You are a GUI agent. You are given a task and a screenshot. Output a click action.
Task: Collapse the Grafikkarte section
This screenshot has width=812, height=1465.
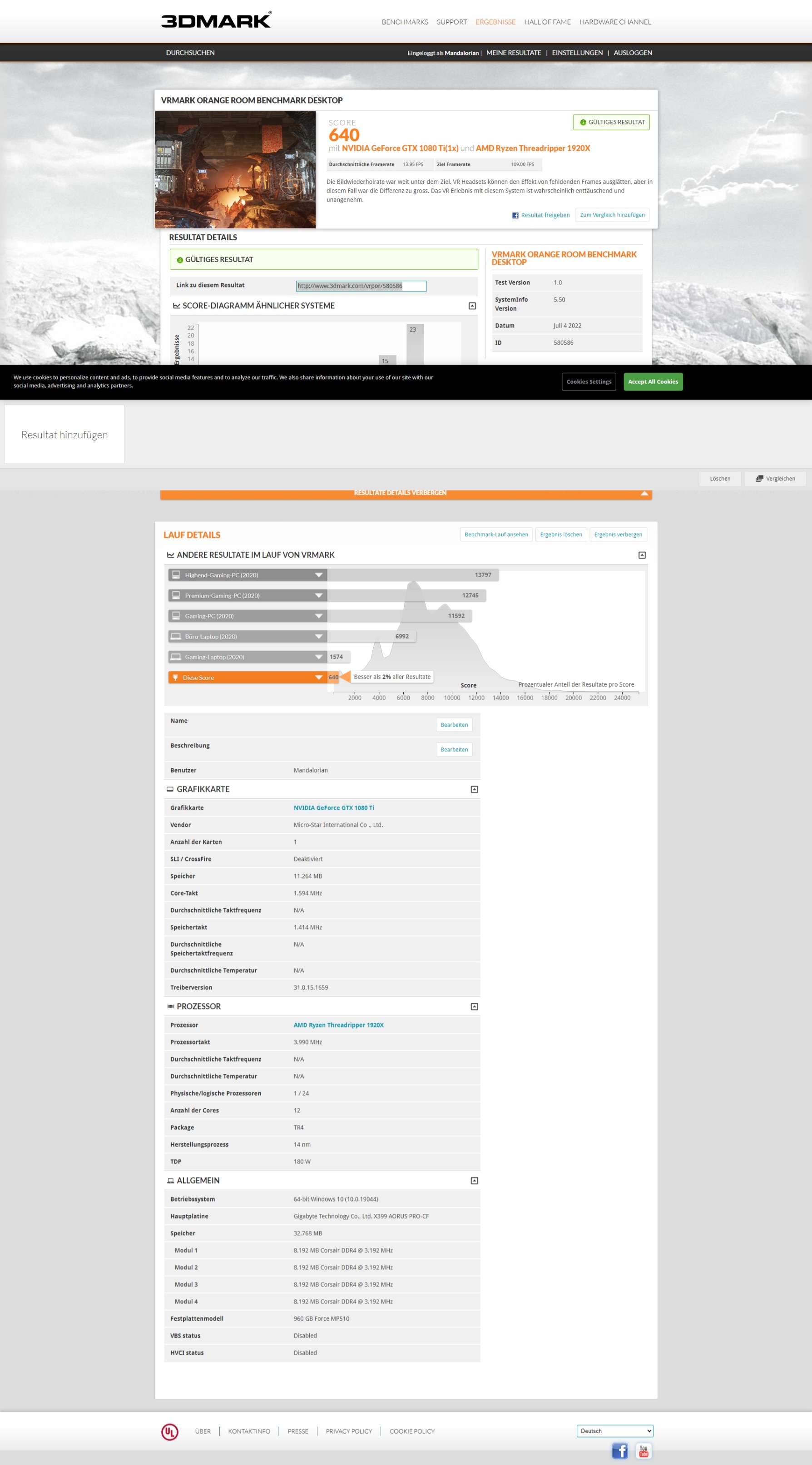click(474, 789)
